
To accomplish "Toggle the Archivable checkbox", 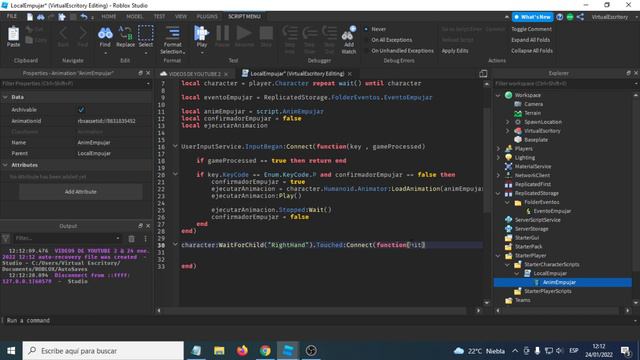I will (81, 109).
